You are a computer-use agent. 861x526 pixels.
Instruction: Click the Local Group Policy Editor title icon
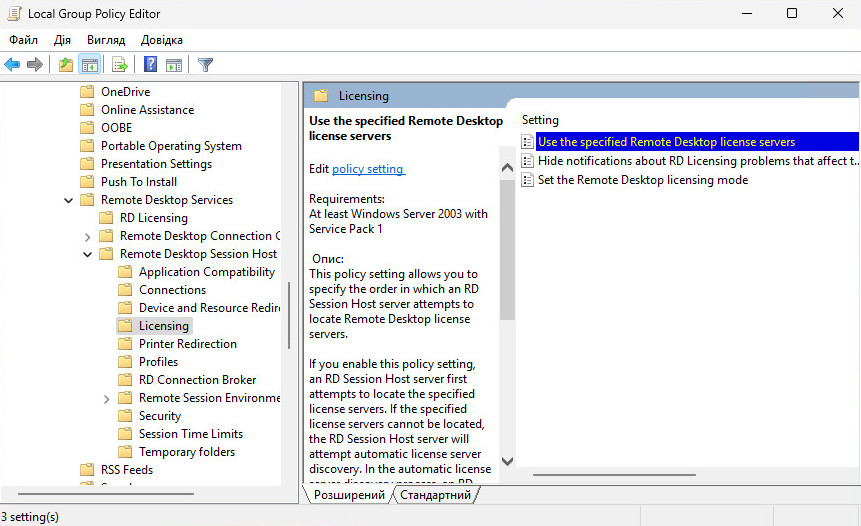tap(14, 13)
